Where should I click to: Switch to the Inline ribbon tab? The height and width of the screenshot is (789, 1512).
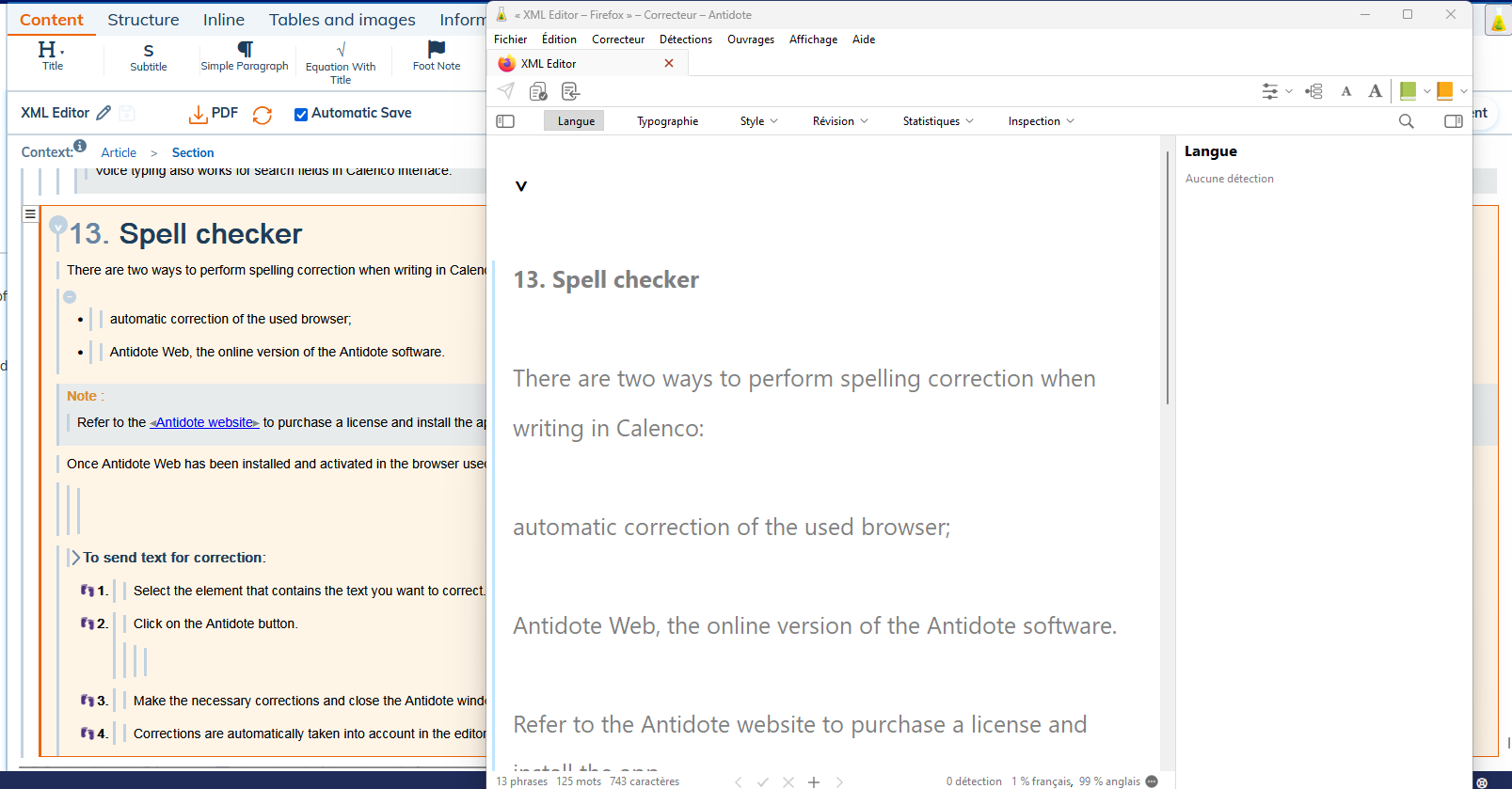tap(224, 20)
